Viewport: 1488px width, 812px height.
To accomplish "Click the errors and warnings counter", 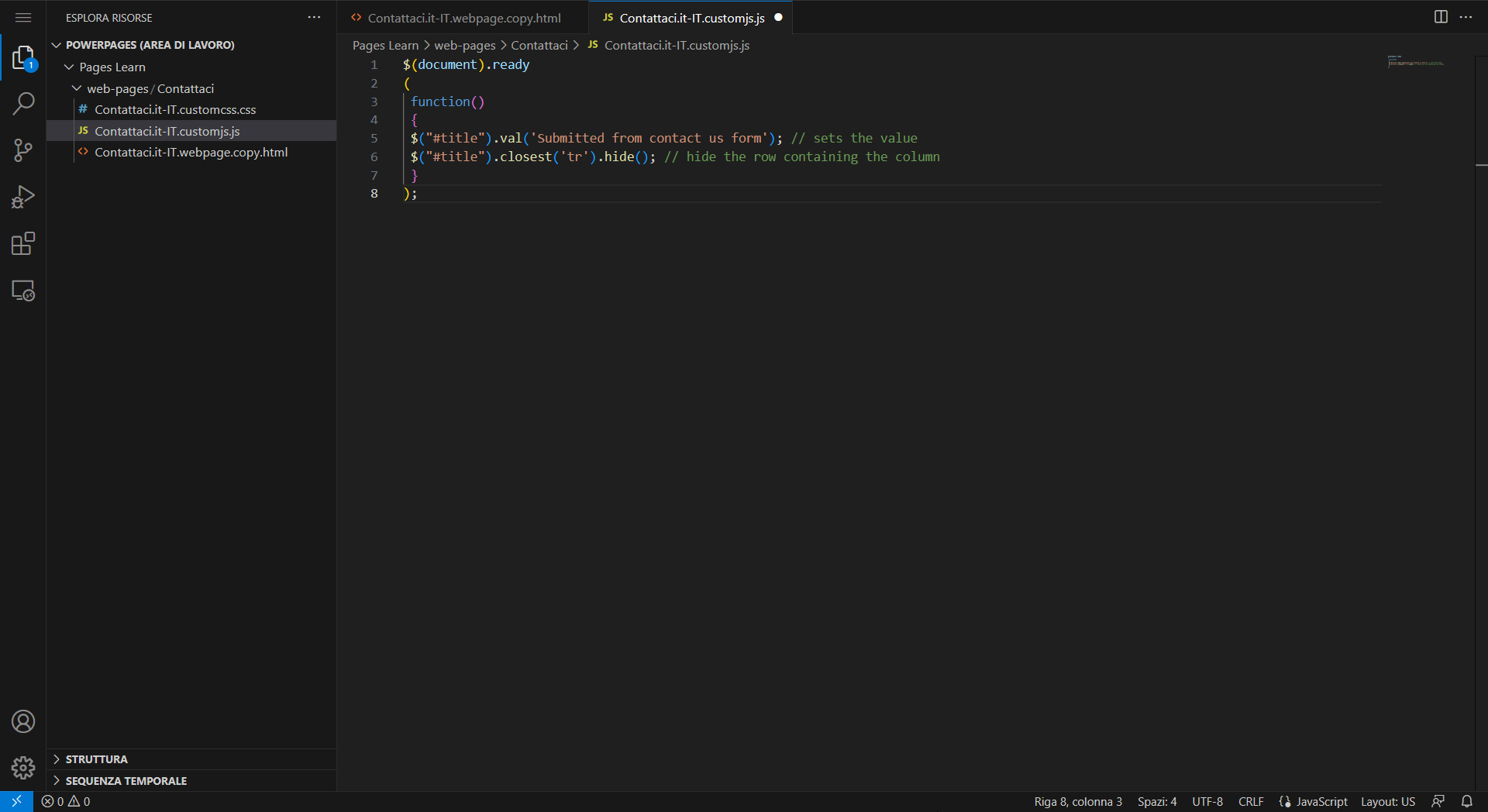I will pyautogui.click(x=66, y=801).
